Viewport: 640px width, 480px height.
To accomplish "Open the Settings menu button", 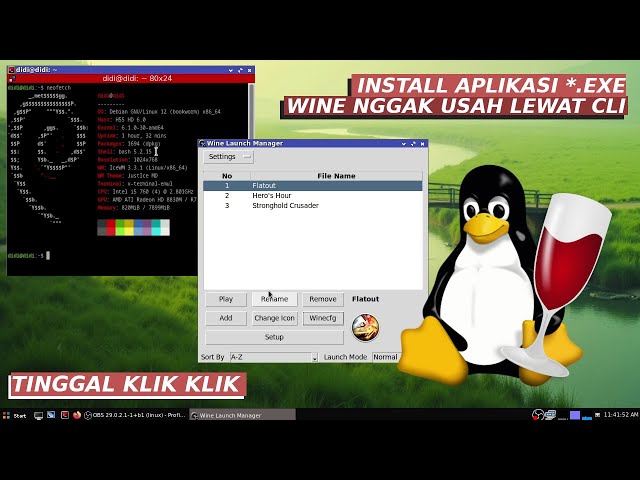I will [x=229, y=157].
